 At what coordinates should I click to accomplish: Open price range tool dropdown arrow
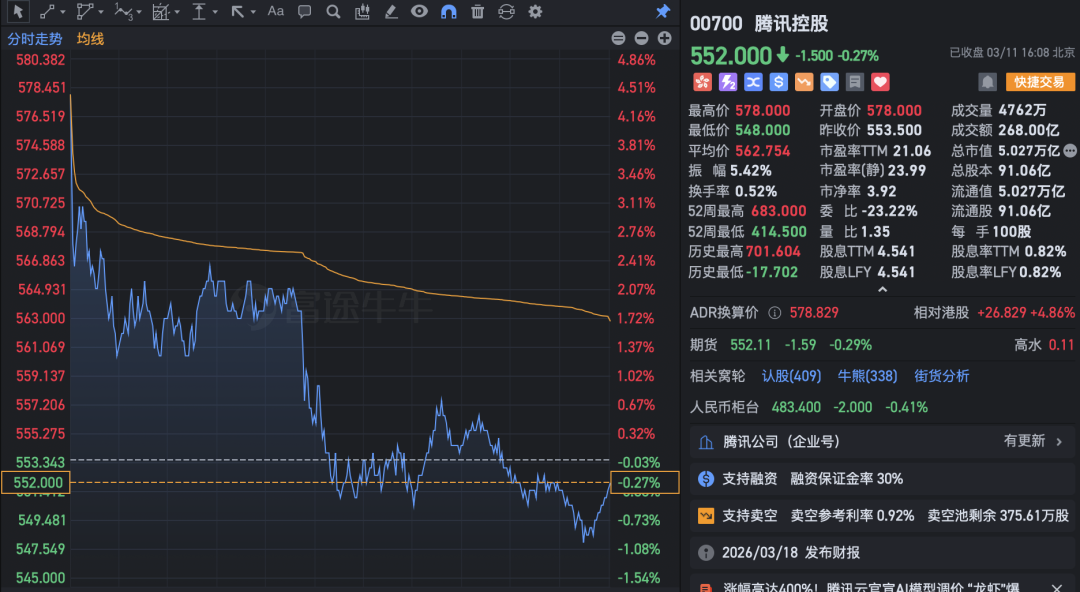pyautogui.click(x=215, y=12)
